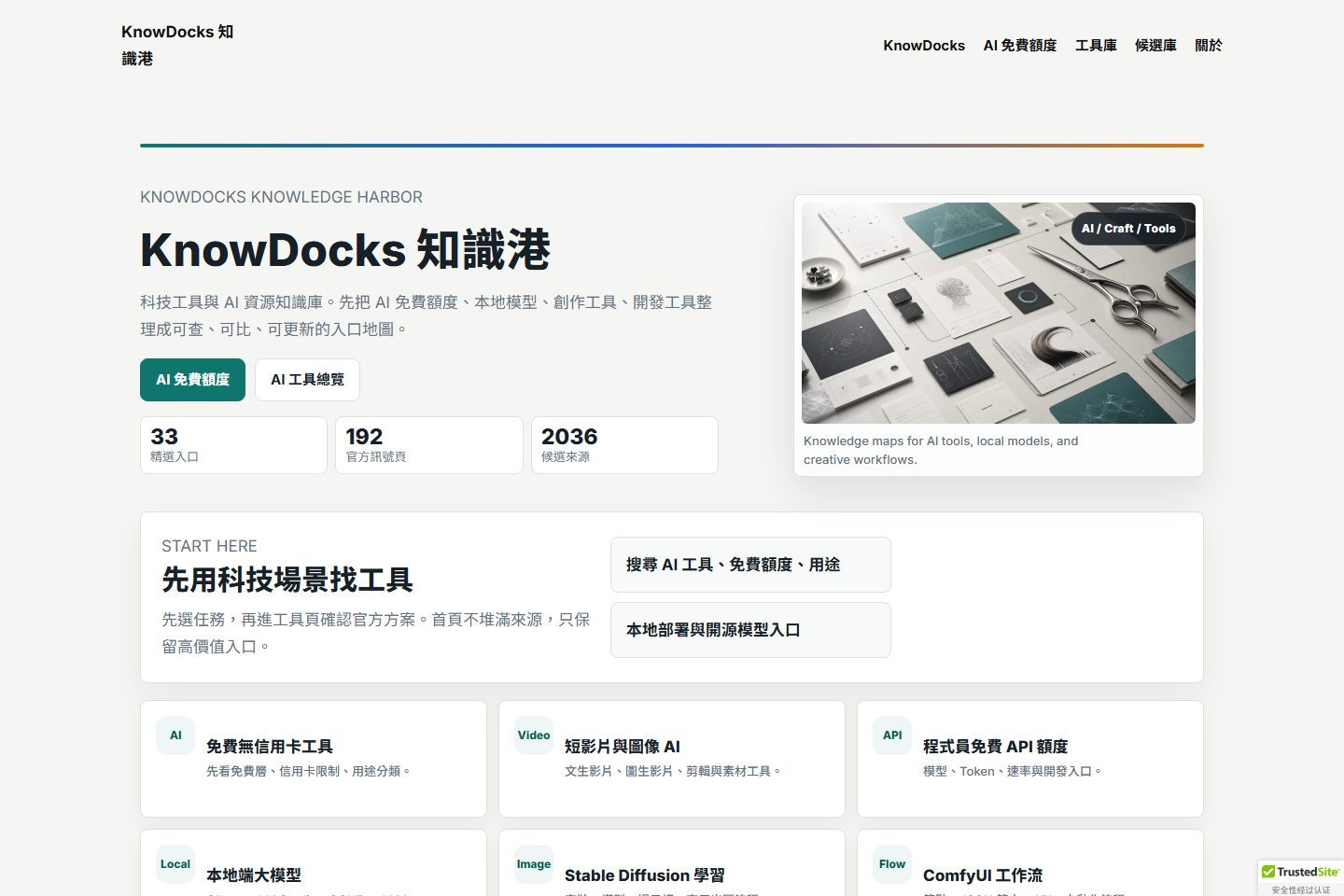Click the TrustedSite certification badge
Viewport: 1344px width, 896px height.
[x=1300, y=878]
